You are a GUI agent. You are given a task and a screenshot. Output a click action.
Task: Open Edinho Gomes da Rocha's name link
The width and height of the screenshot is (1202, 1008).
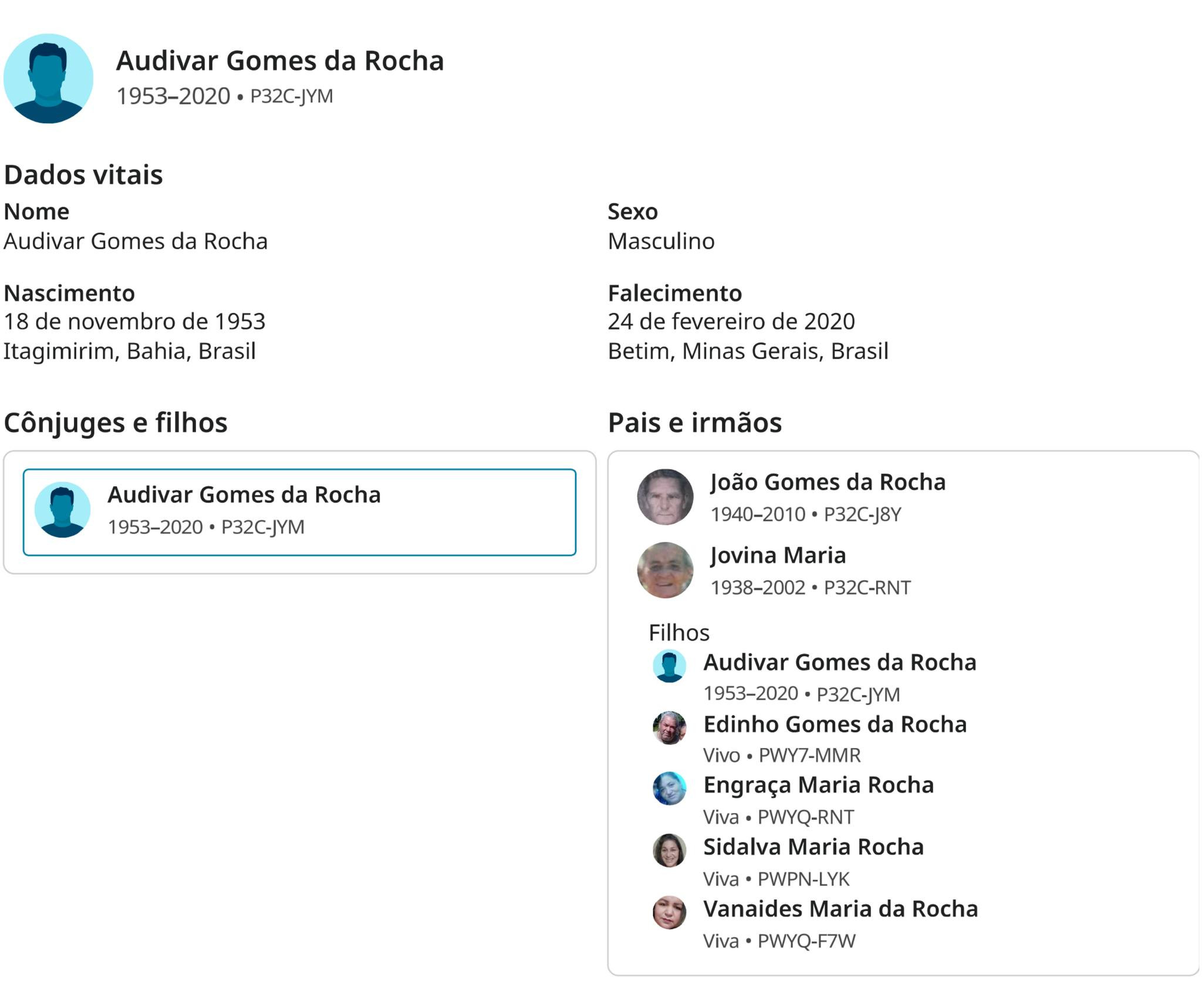coord(835,724)
